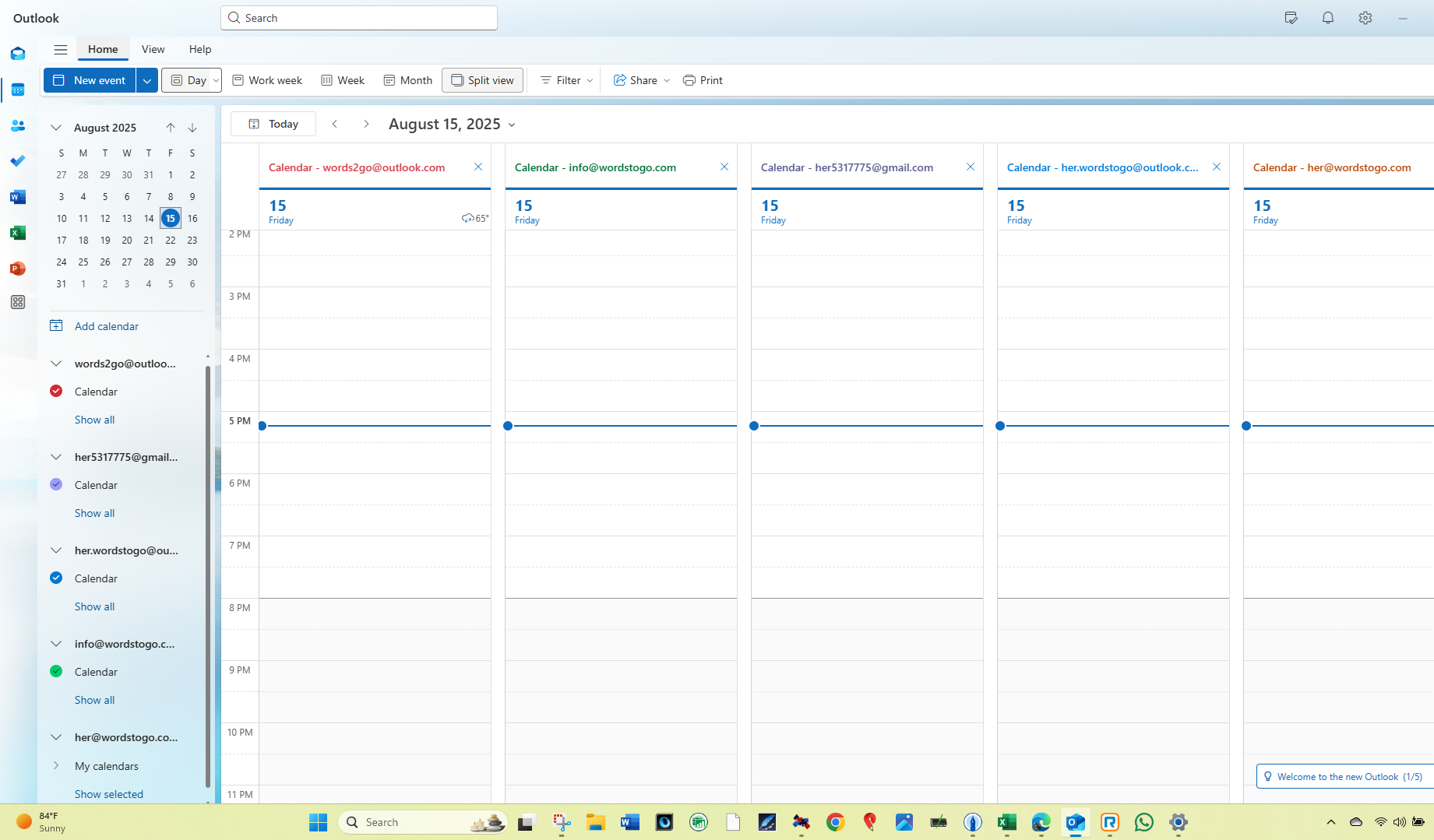1434x840 pixels.
Task: Open Excel from the app sidebar
Action: pos(17,233)
